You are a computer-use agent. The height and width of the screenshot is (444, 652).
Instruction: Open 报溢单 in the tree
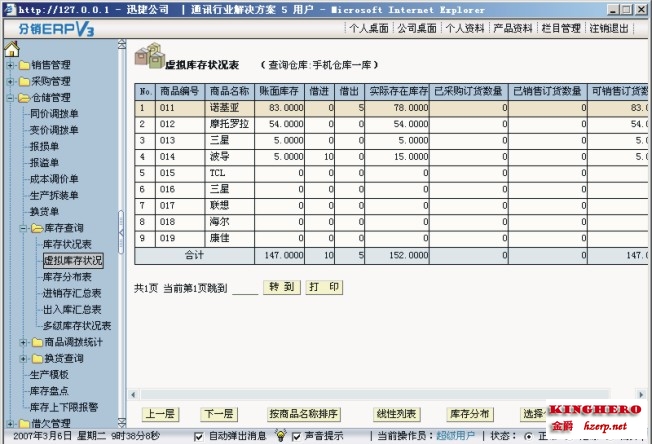(44, 163)
